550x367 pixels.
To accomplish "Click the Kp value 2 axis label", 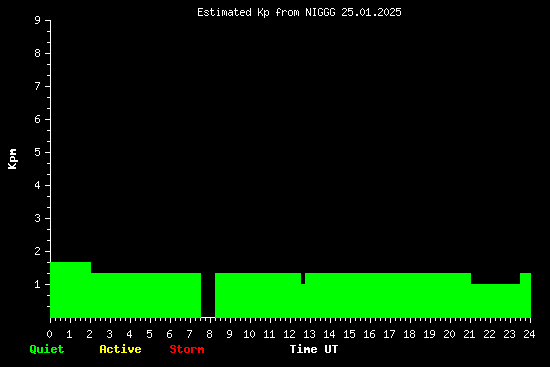I will [x=38, y=251].
